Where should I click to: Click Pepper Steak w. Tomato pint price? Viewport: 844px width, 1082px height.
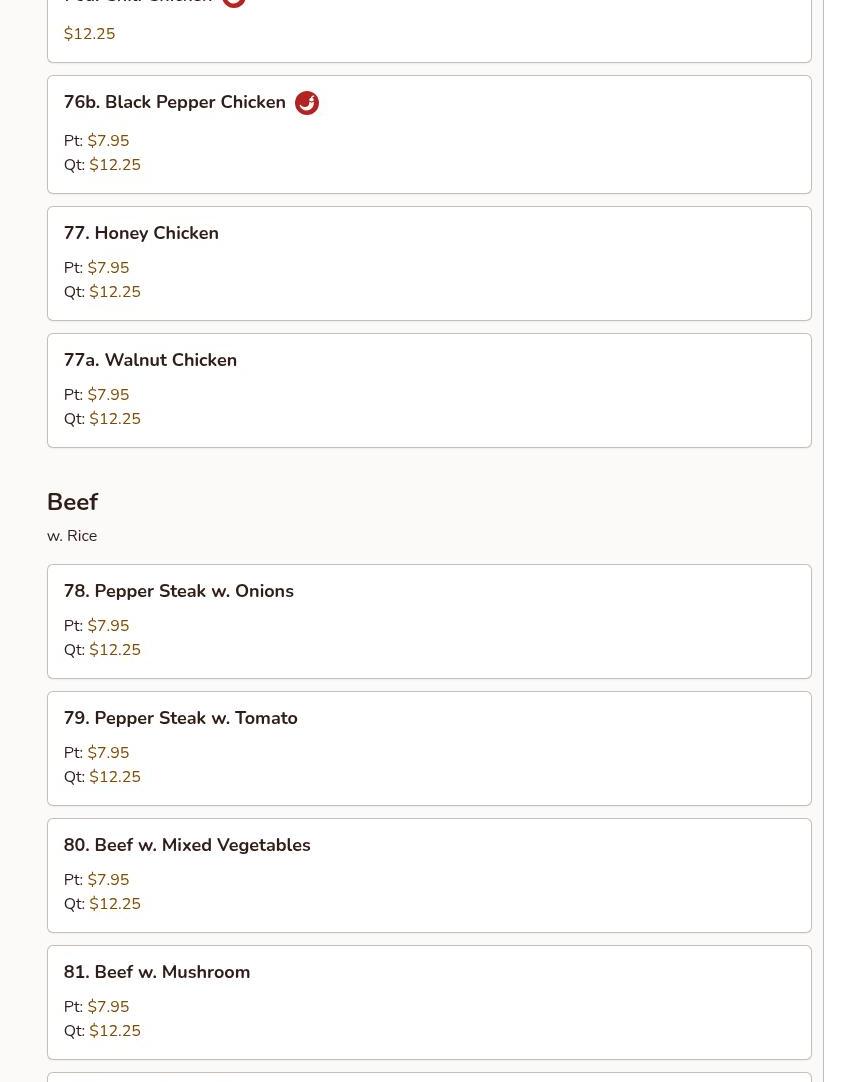[108, 753]
